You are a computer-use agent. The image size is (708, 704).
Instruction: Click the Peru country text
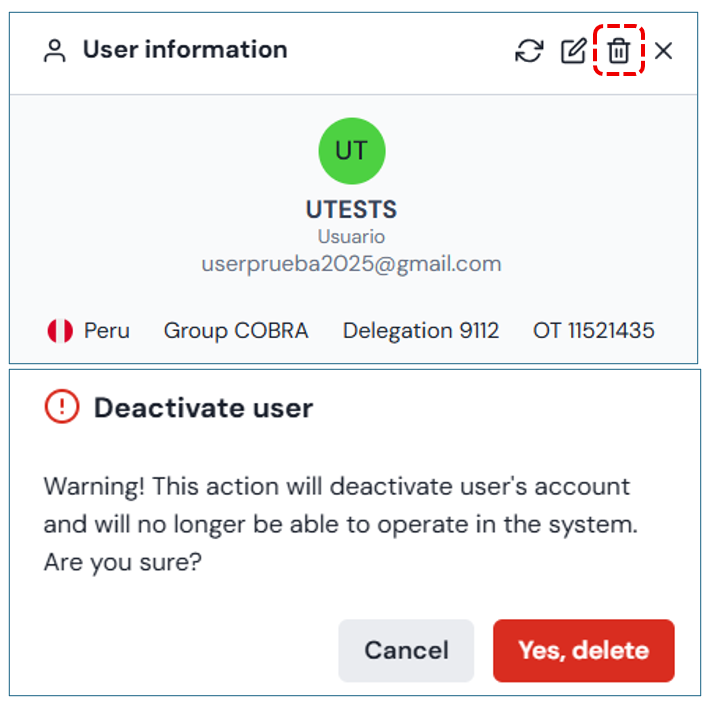[107, 331]
